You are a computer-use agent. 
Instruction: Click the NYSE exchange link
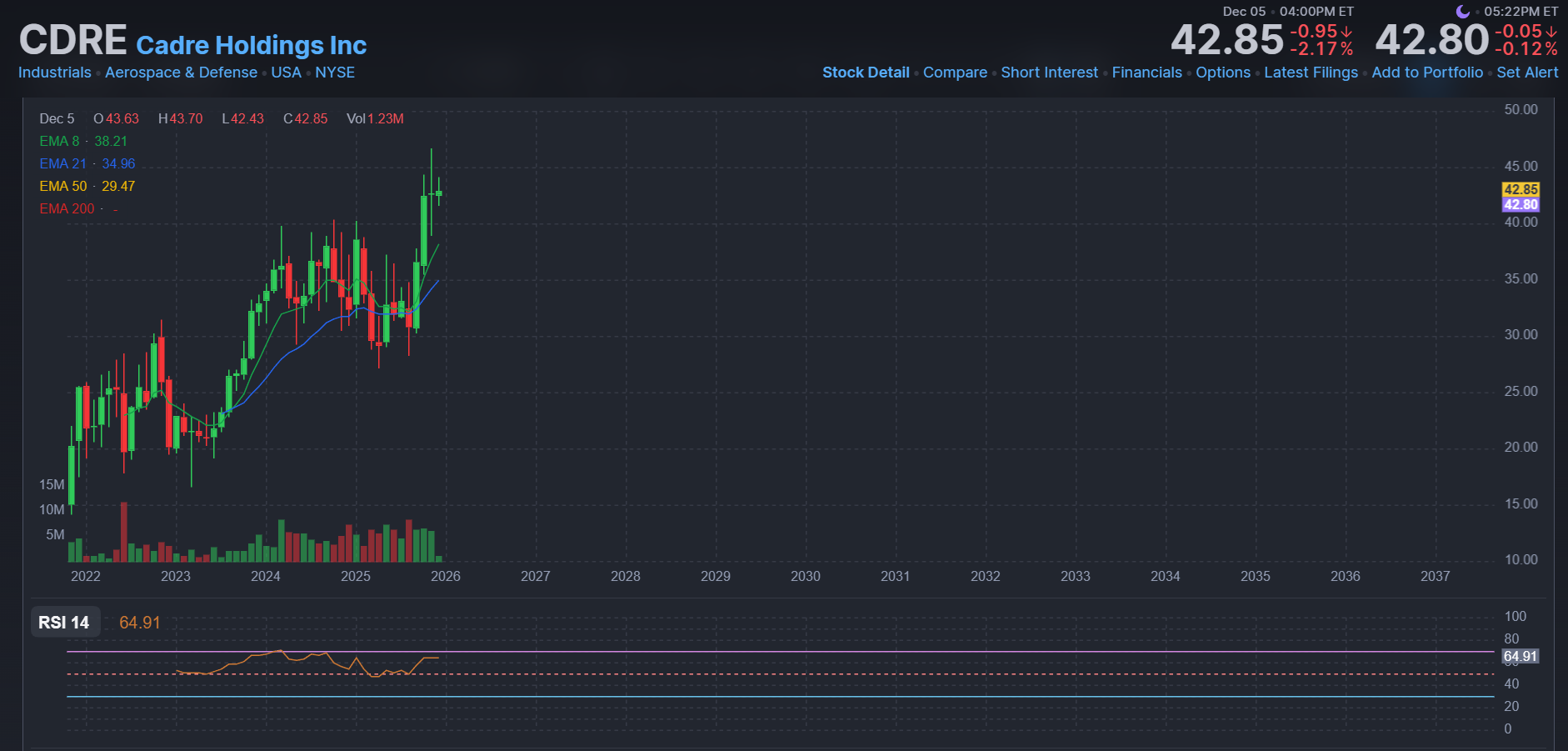[335, 73]
